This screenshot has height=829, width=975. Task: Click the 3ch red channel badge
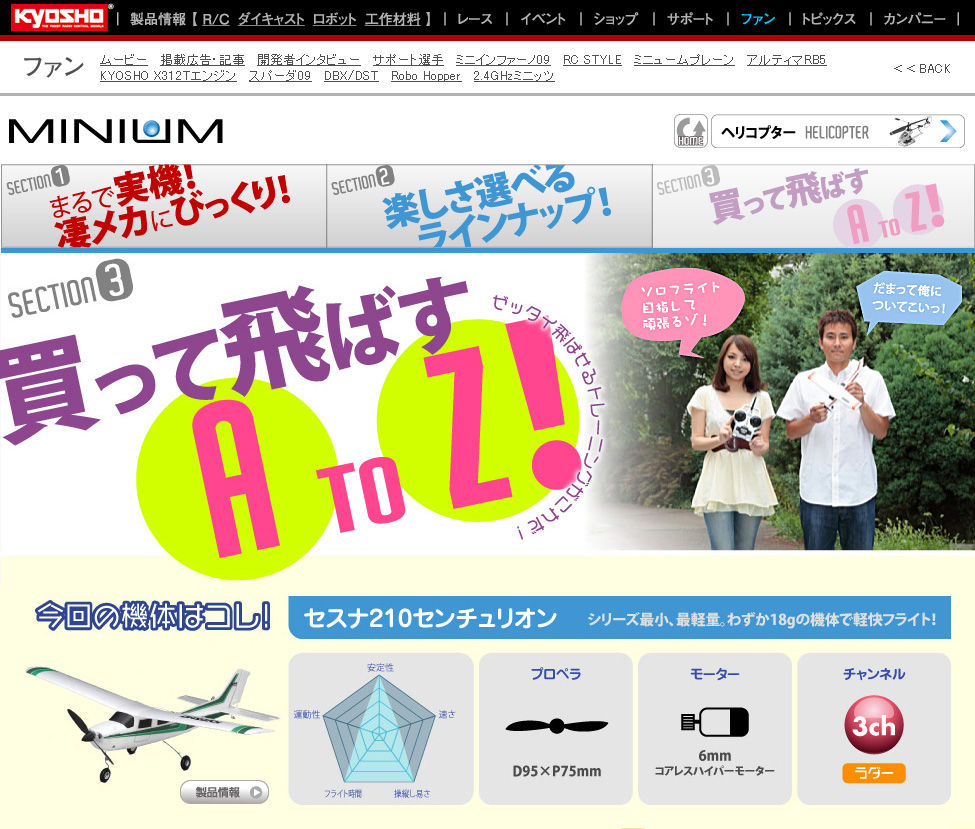pos(874,725)
